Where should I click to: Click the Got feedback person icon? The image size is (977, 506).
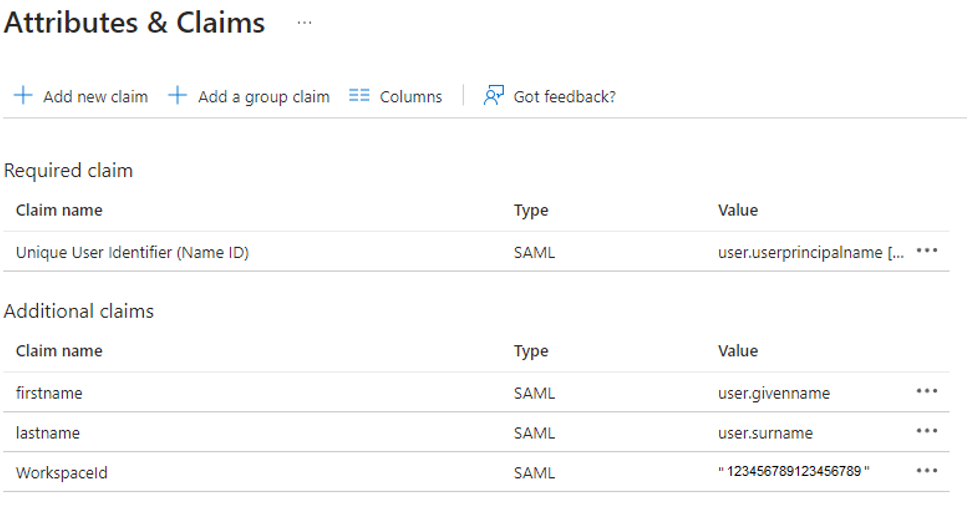(493, 96)
